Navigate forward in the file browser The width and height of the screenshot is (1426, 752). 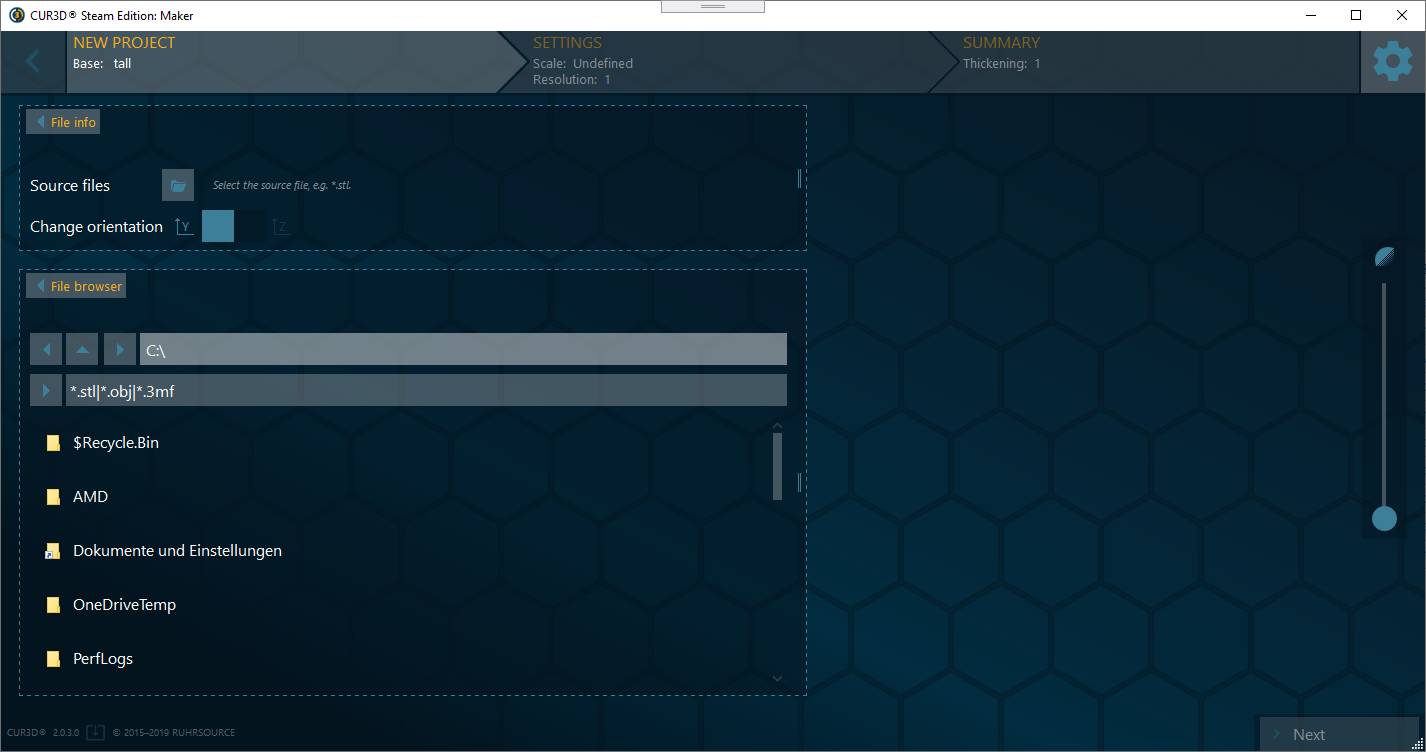(120, 350)
